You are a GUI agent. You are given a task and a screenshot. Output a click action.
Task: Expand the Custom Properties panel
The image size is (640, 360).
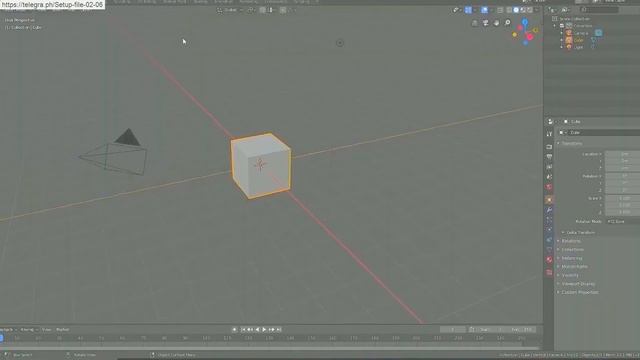point(580,292)
